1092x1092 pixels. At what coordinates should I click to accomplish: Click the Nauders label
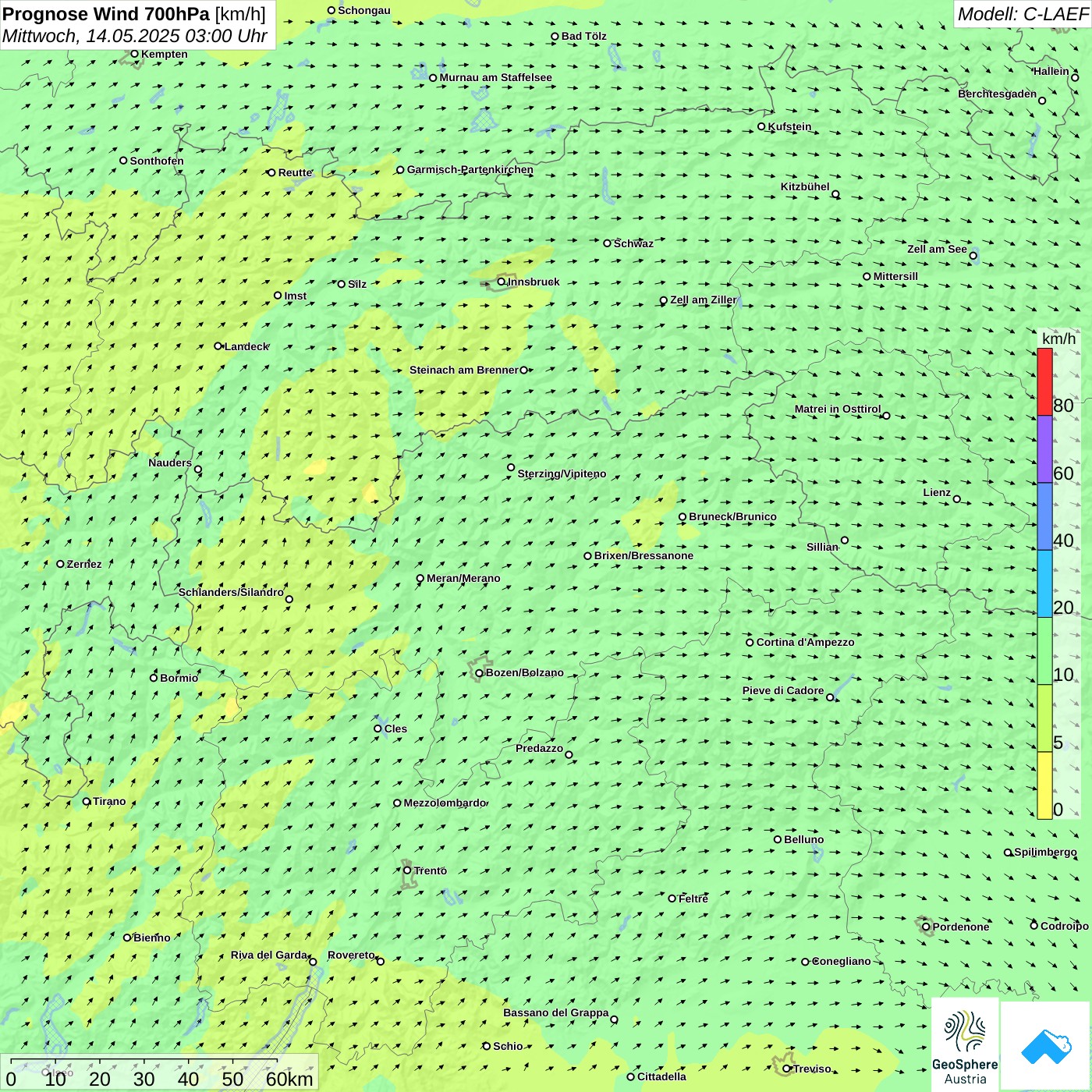point(170,463)
